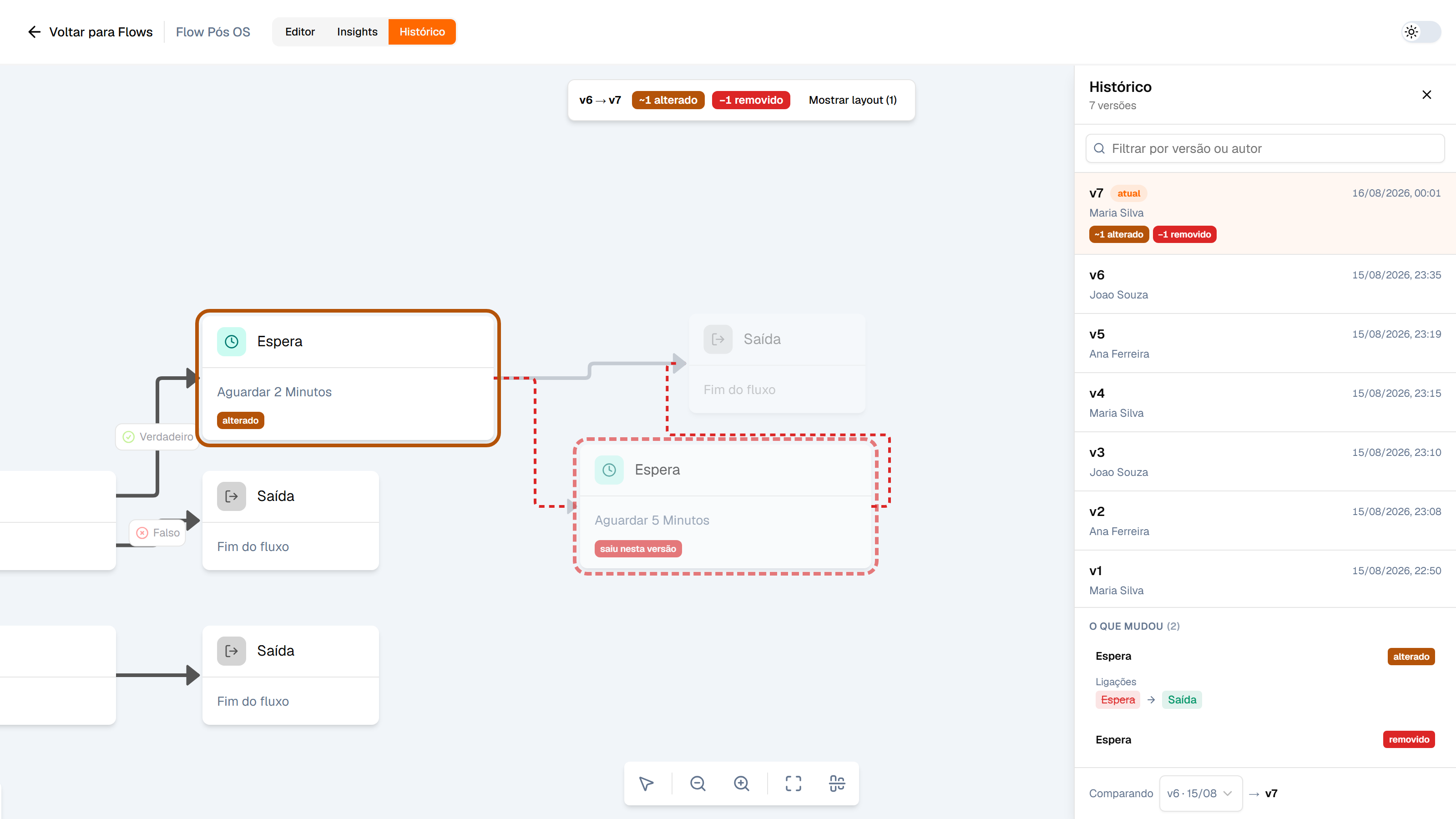Click the Espera removido change entry
The width and height of the screenshot is (1456, 819).
(1265, 740)
